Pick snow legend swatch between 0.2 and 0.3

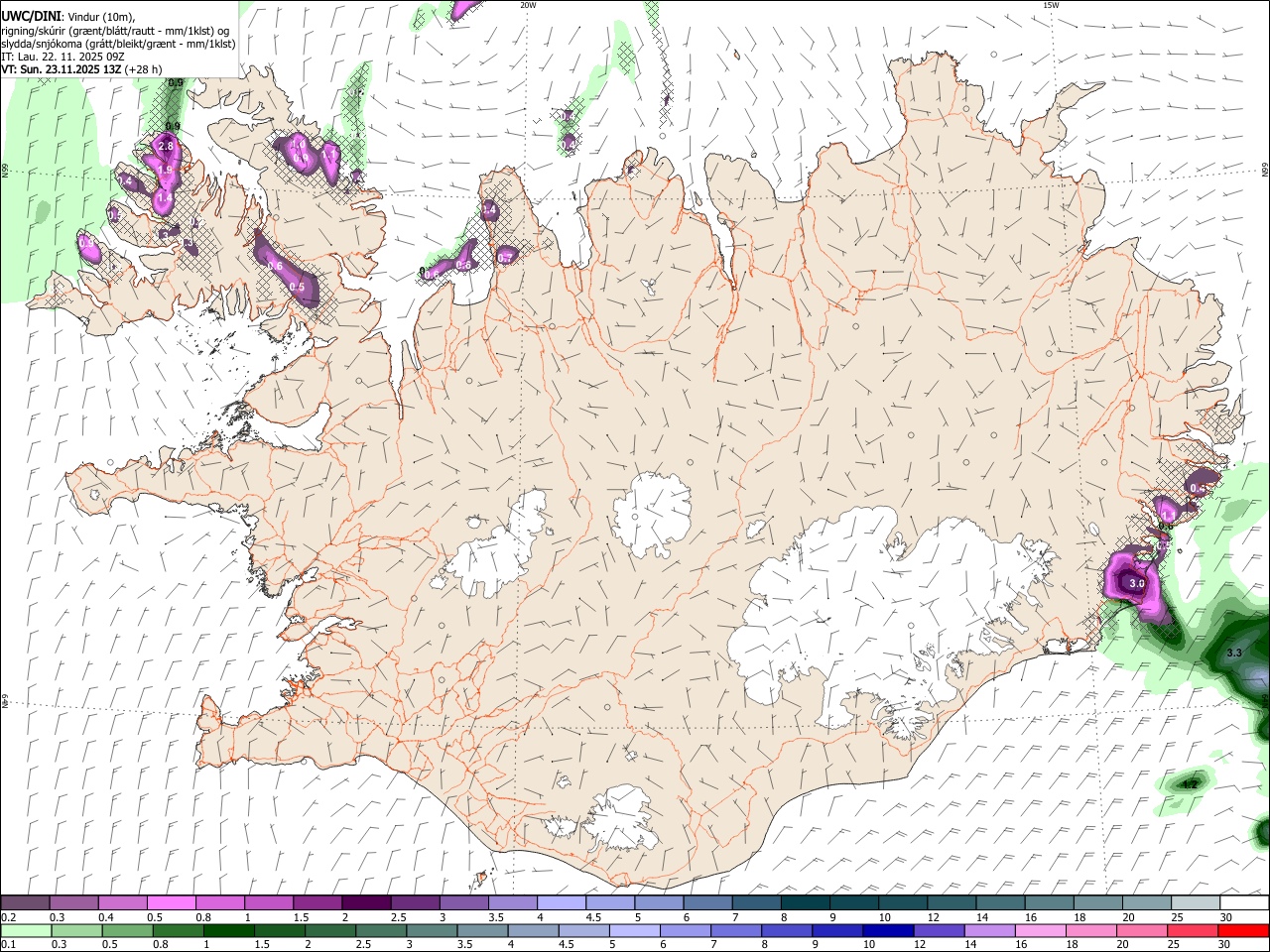point(25,903)
